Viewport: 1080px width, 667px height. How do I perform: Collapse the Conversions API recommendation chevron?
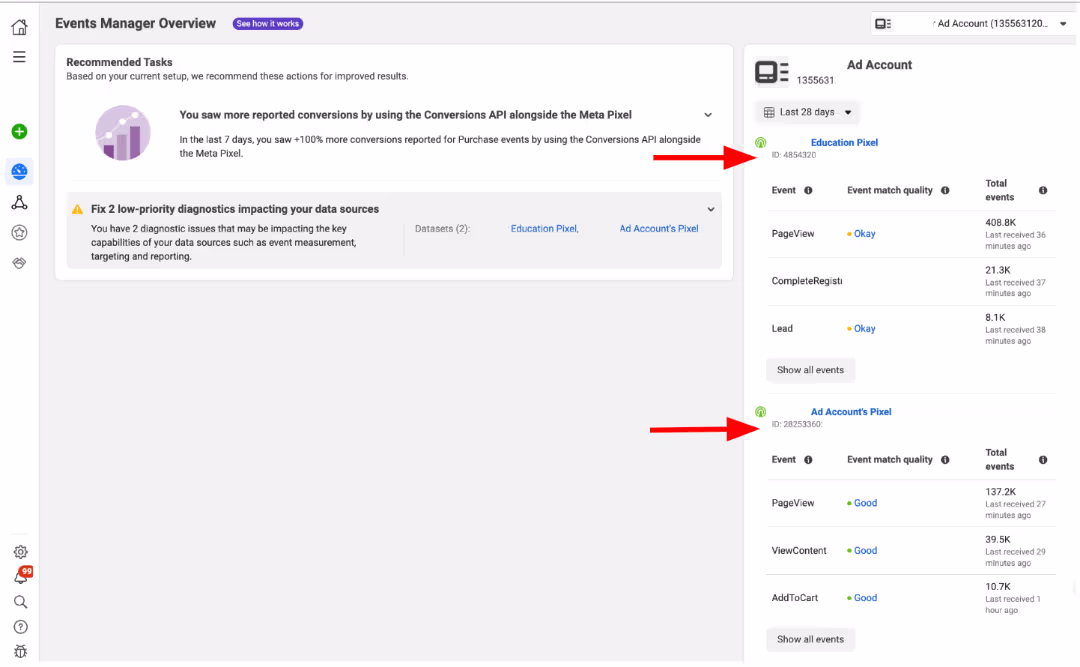pyautogui.click(x=709, y=114)
